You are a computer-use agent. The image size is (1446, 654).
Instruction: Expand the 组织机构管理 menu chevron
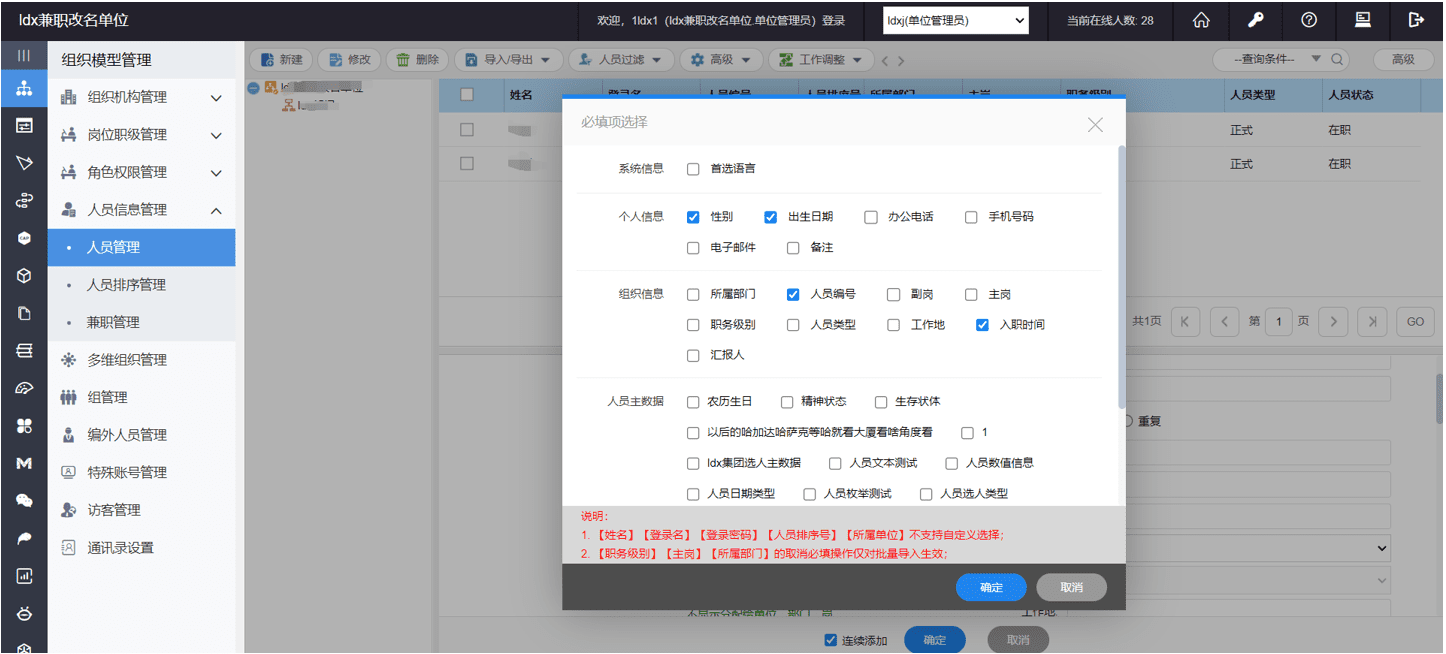click(x=216, y=98)
